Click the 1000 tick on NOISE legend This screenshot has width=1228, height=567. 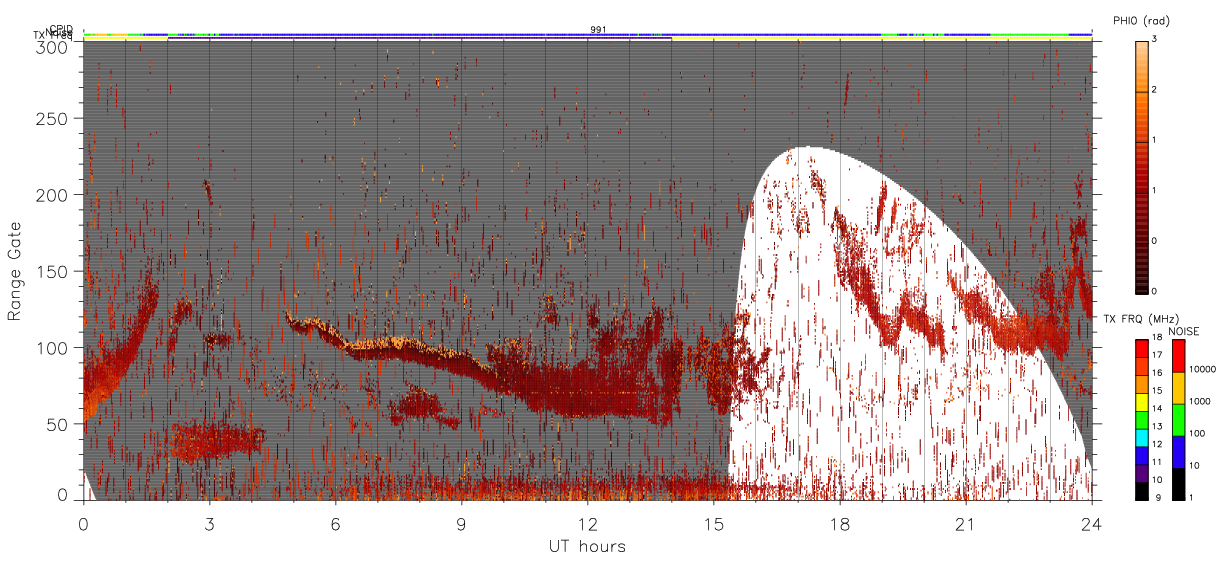point(1201,401)
